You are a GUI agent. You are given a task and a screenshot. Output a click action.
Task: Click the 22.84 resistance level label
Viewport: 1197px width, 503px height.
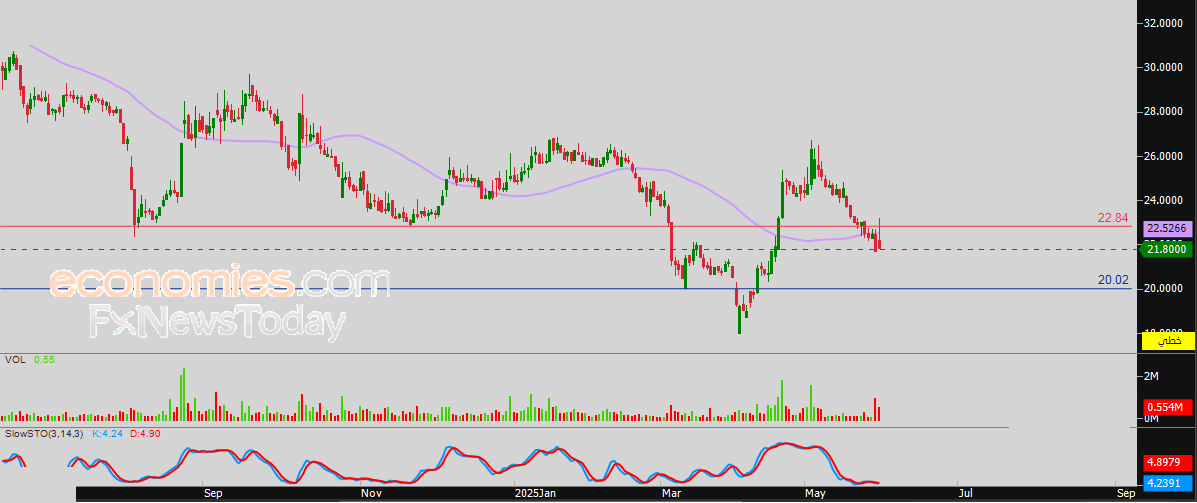pyautogui.click(x=1113, y=218)
